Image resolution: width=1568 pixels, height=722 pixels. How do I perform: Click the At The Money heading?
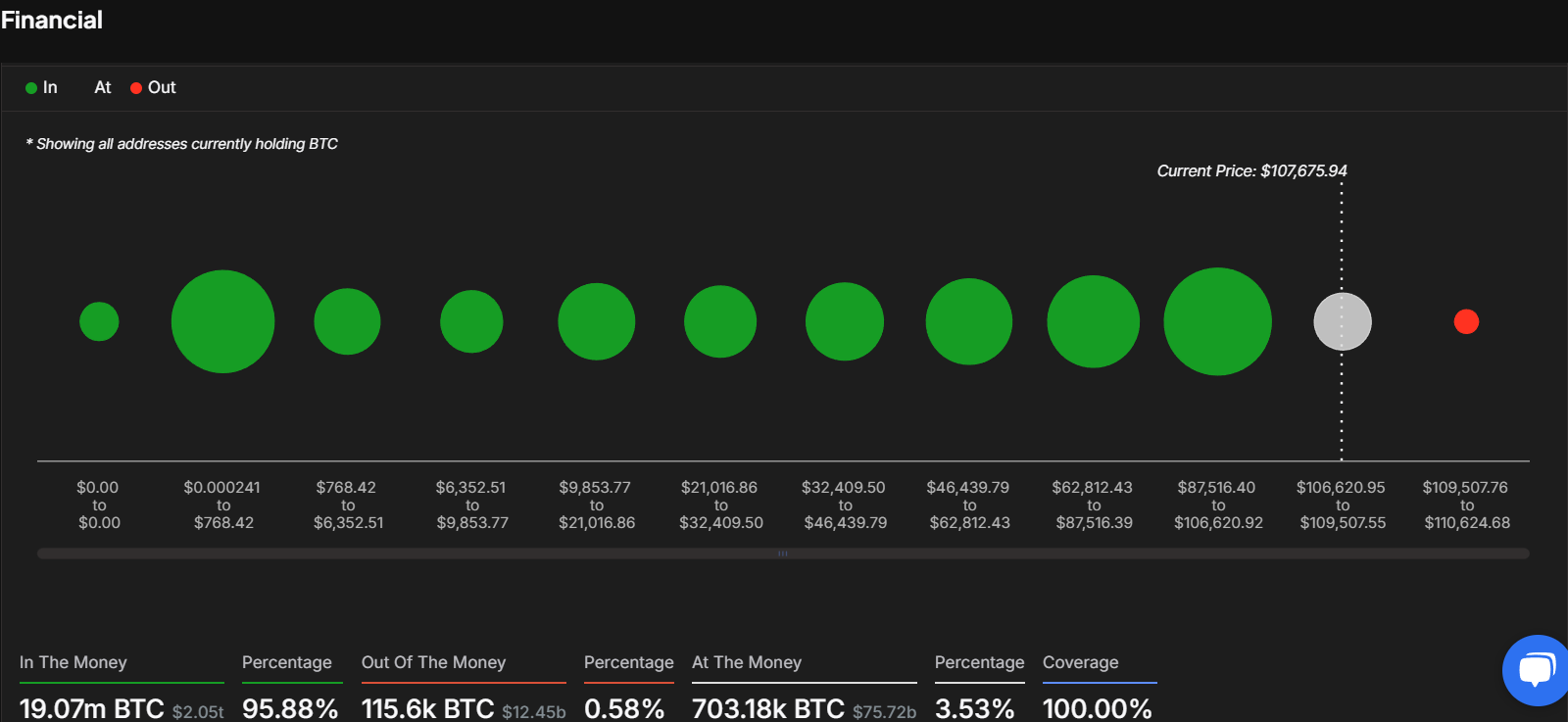[747, 662]
